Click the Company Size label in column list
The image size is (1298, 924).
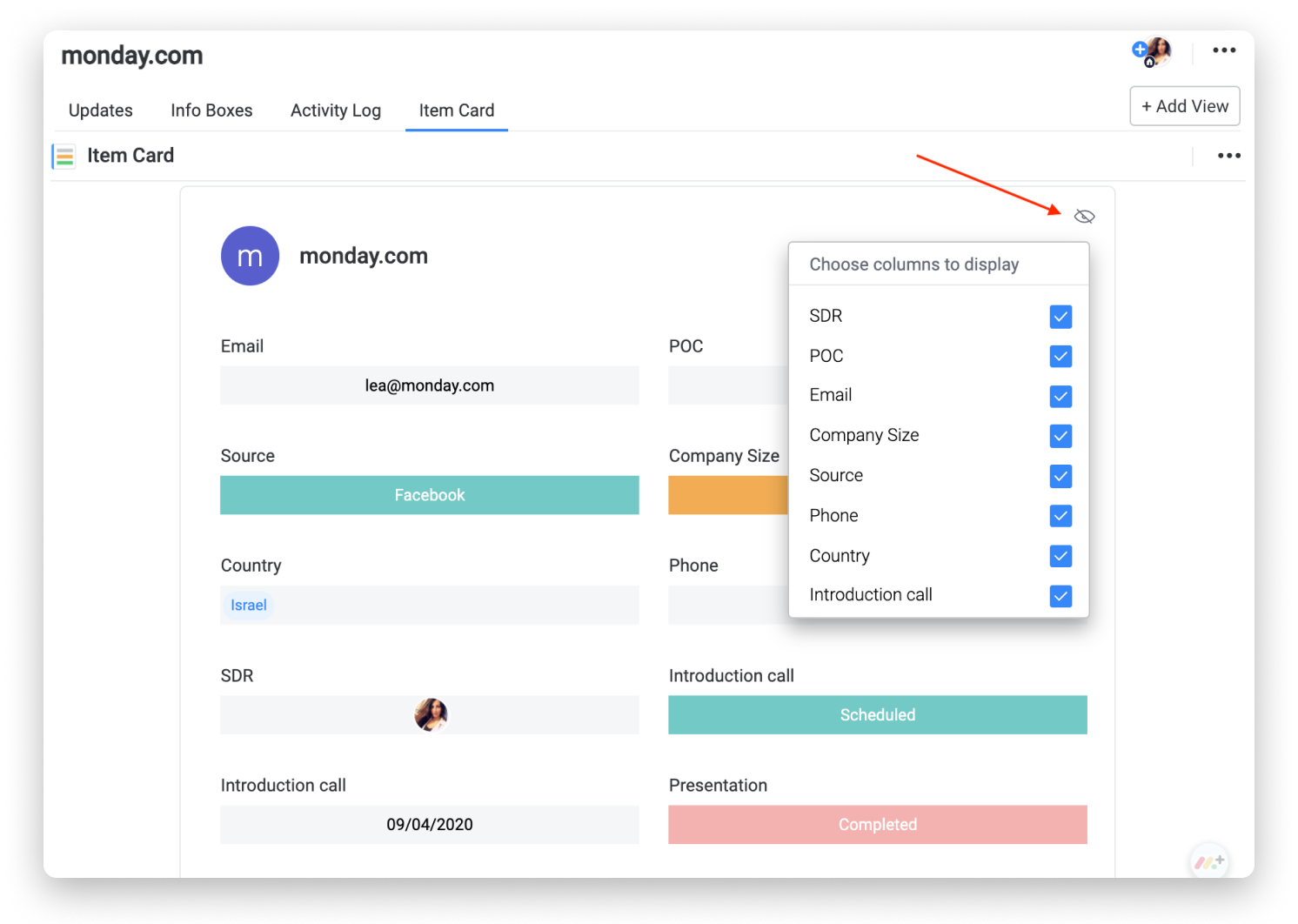click(864, 435)
